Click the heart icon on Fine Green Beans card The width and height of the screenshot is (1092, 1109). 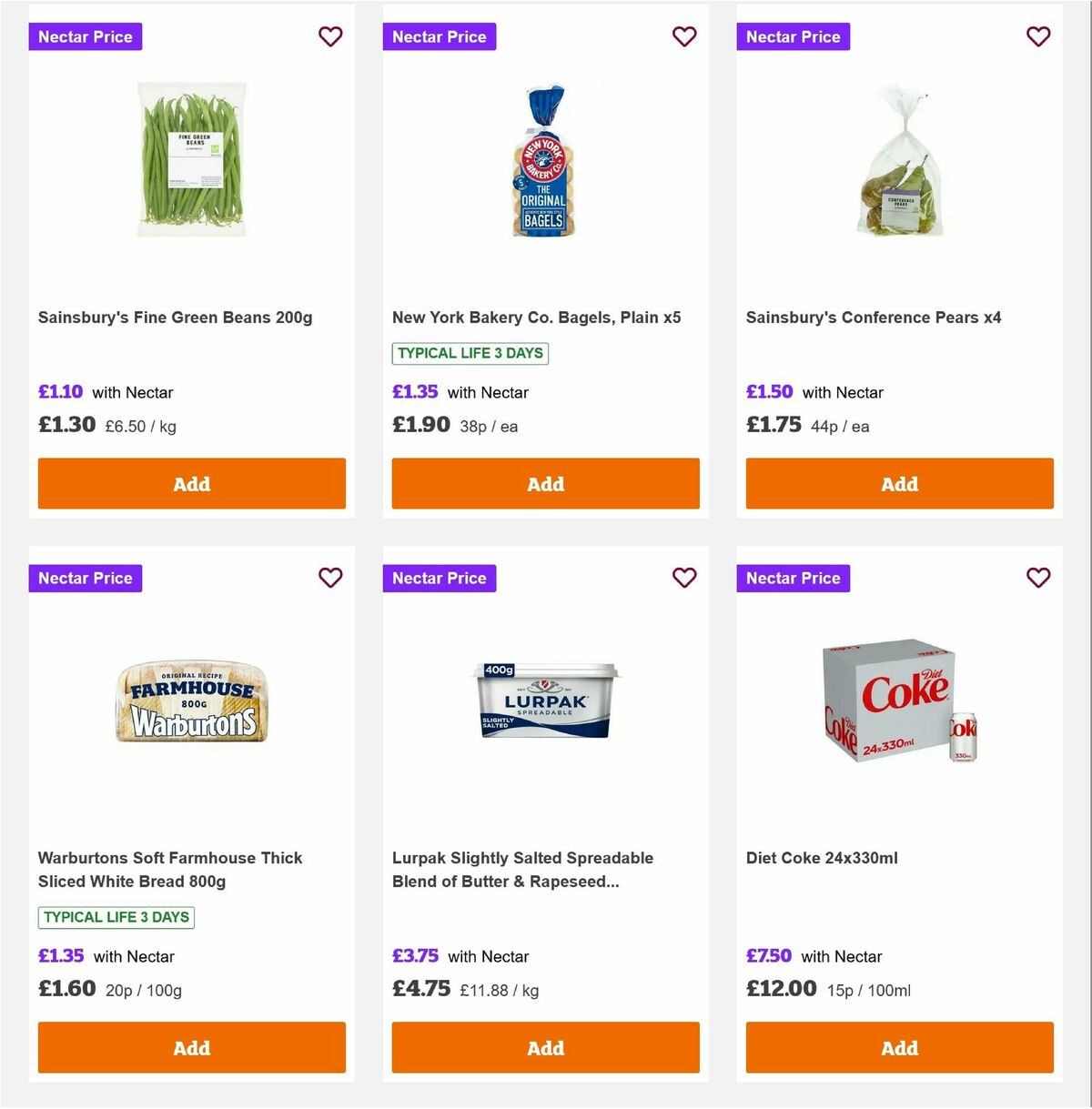pyautogui.click(x=330, y=36)
